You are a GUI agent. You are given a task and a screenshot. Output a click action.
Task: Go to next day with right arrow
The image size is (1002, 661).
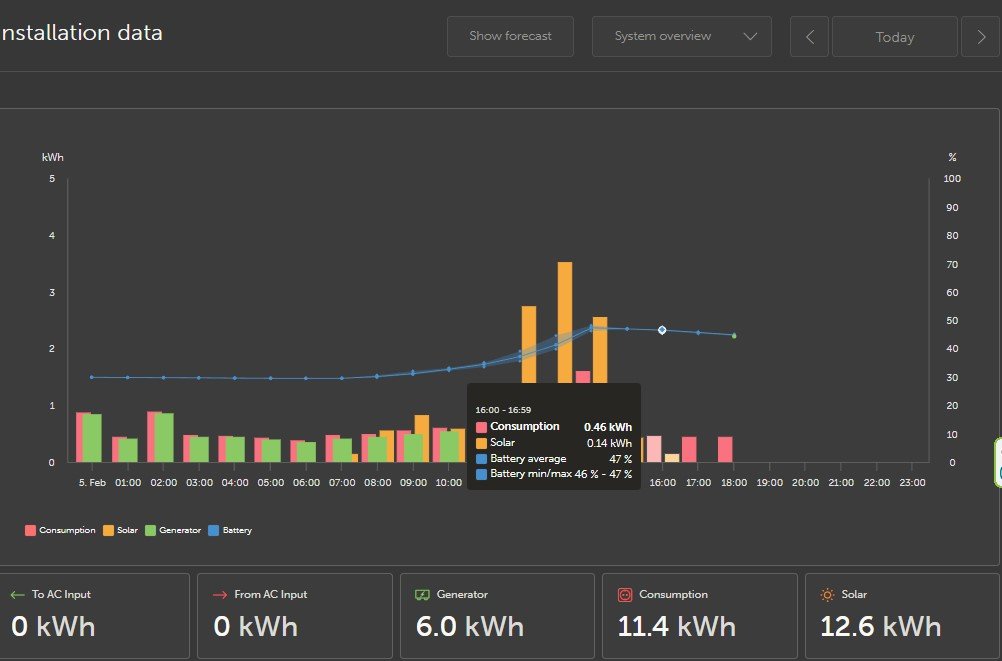(x=979, y=37)
